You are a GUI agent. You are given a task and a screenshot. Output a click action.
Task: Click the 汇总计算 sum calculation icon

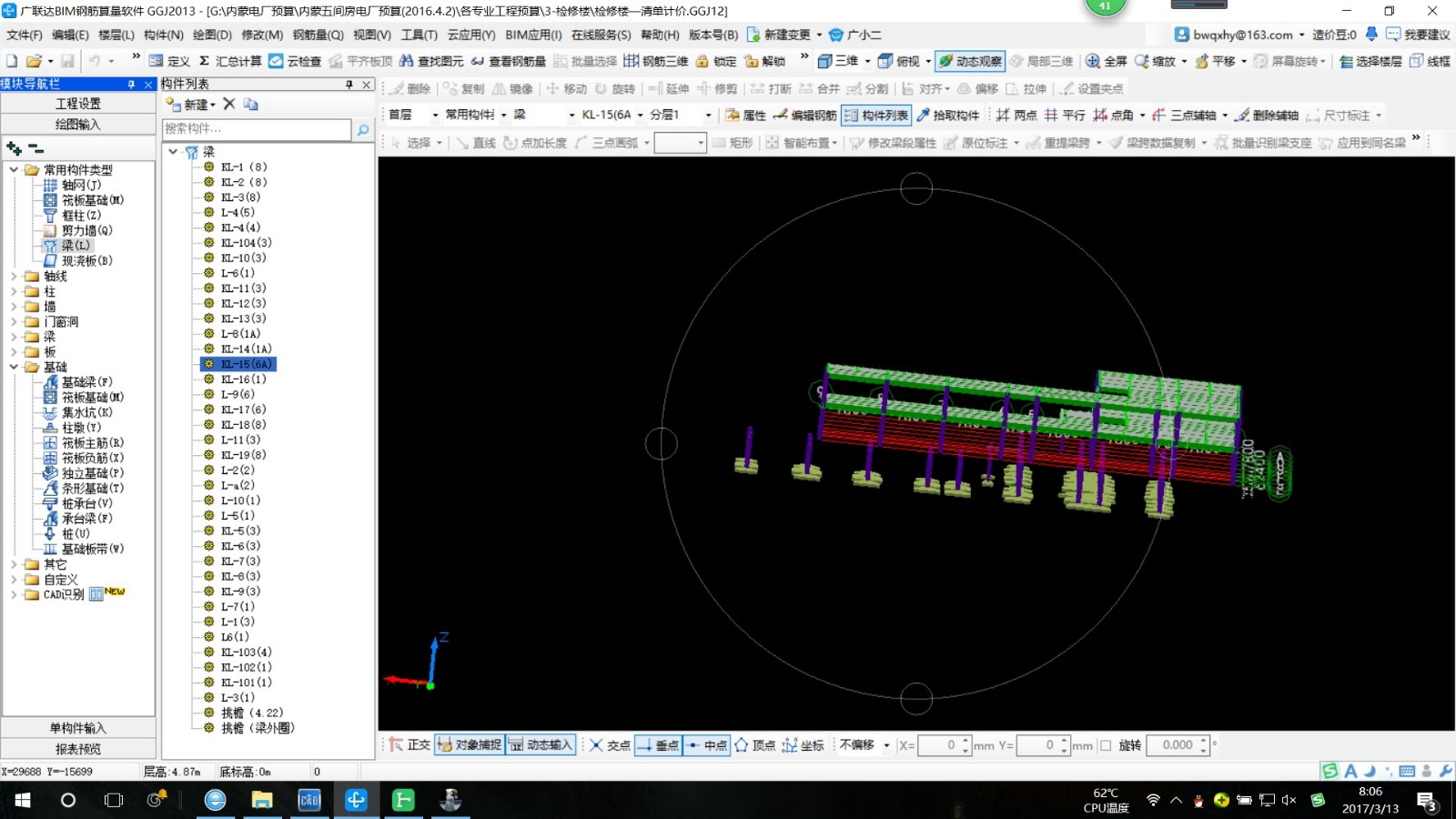click(204, 61)
